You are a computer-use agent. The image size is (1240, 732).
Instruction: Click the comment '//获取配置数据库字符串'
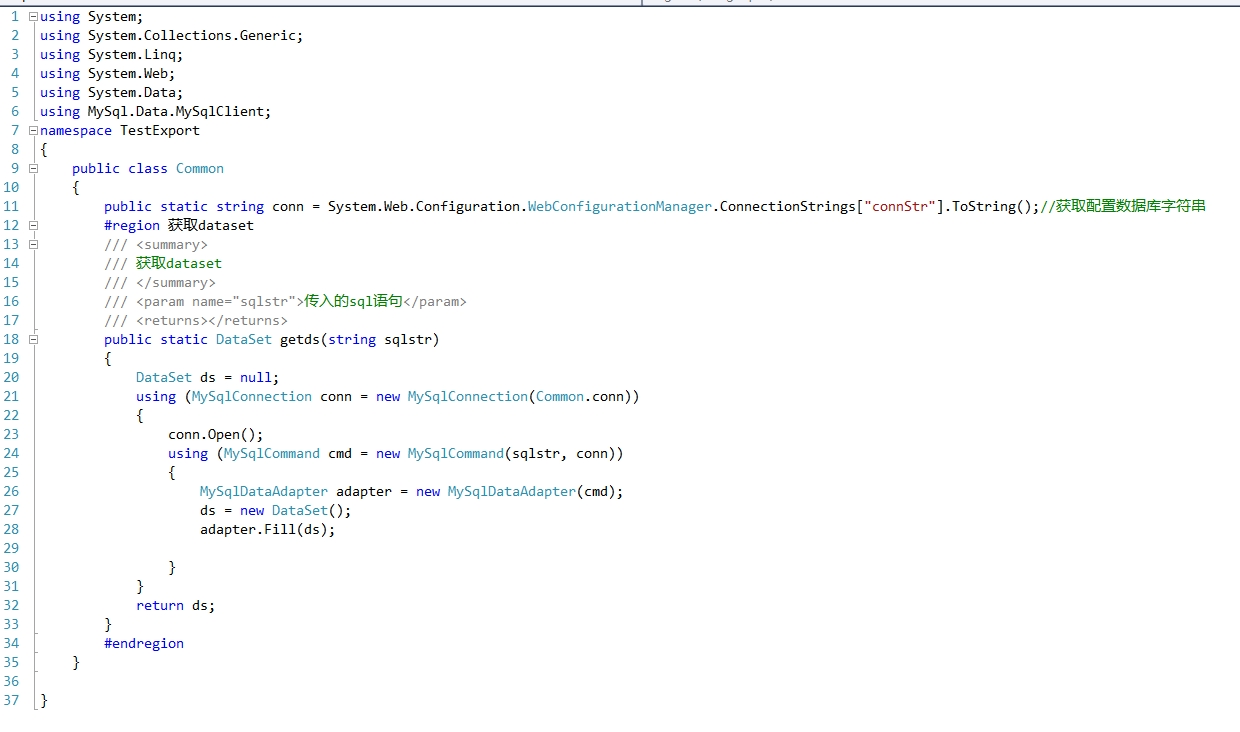[1123, 206]
